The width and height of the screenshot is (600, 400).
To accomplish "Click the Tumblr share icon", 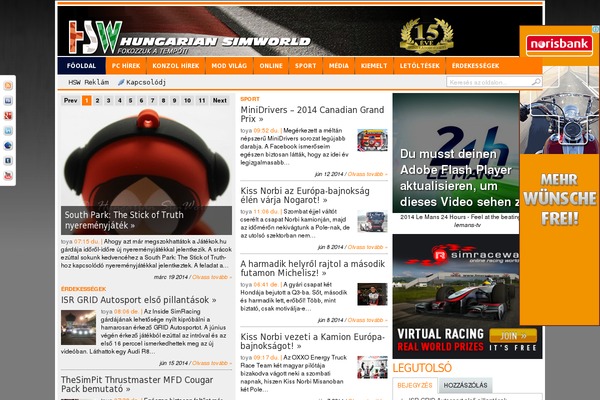I will 8,161.
